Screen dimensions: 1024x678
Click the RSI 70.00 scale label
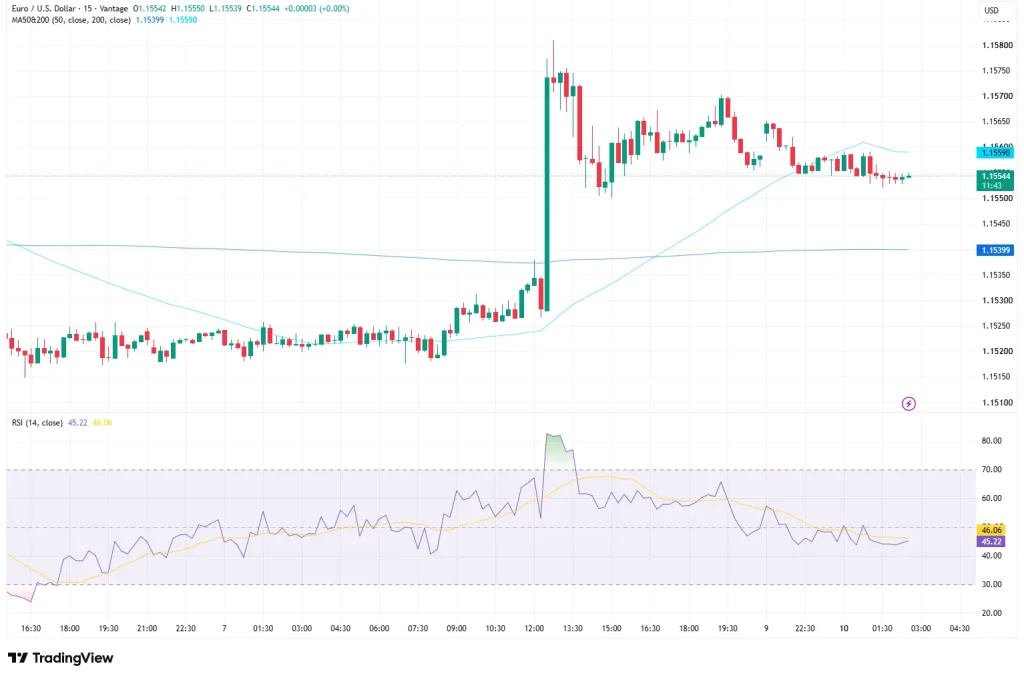point(991,470)
